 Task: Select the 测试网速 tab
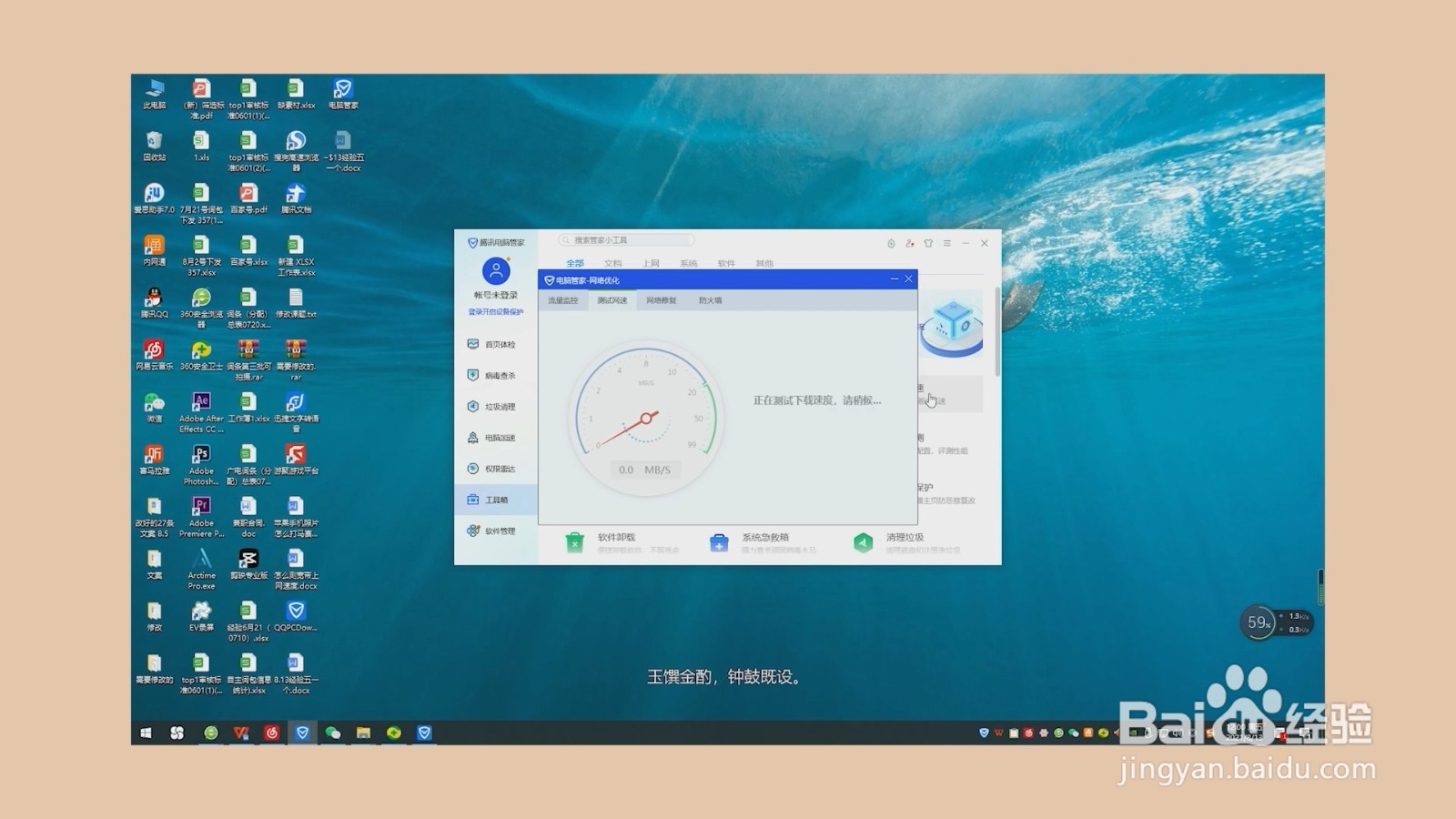(612, 300)
